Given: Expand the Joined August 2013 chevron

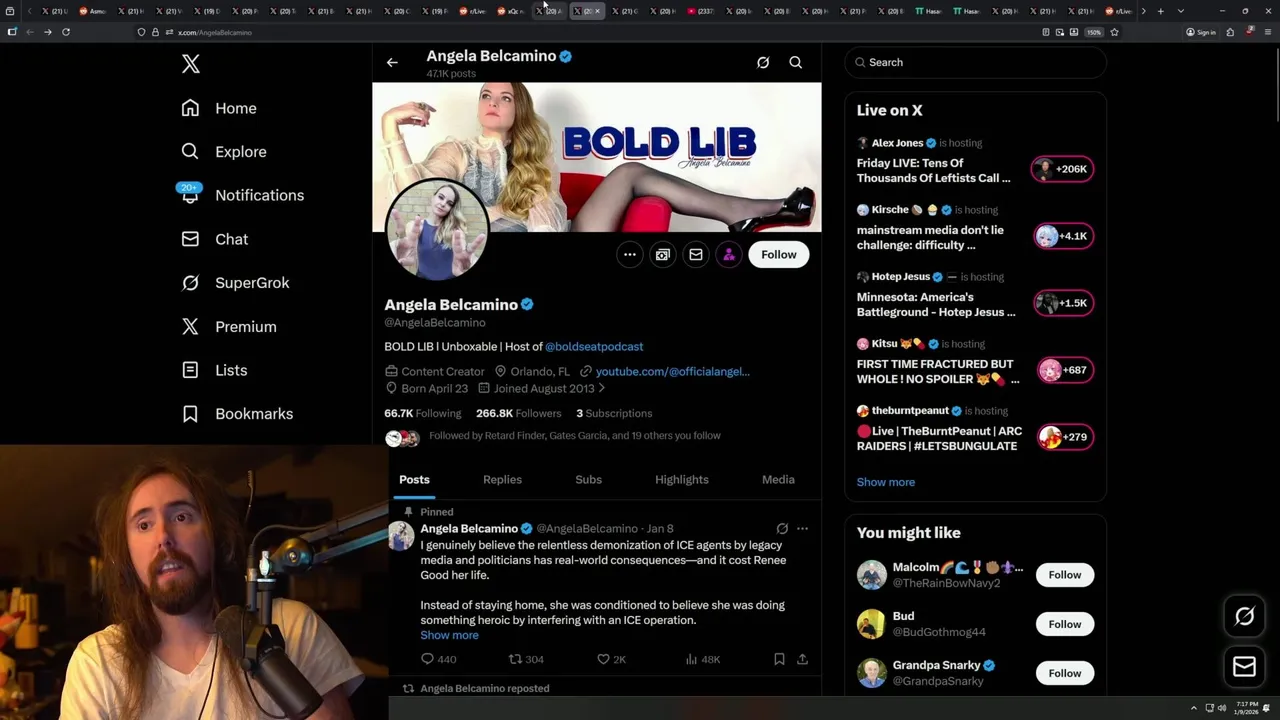Looking at the screenshot, I should (x=601, y=388).
